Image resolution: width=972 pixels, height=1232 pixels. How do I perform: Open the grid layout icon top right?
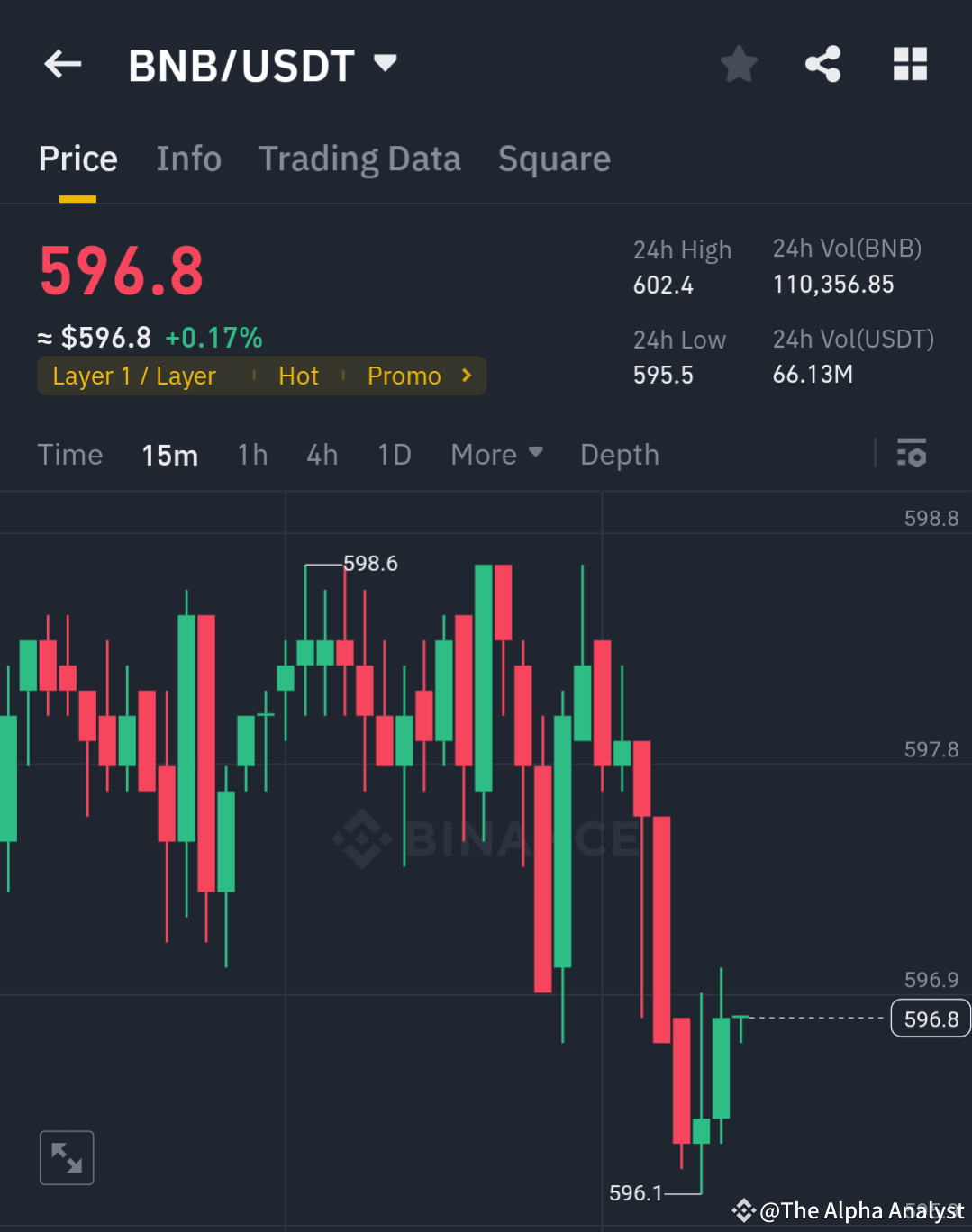910,63
